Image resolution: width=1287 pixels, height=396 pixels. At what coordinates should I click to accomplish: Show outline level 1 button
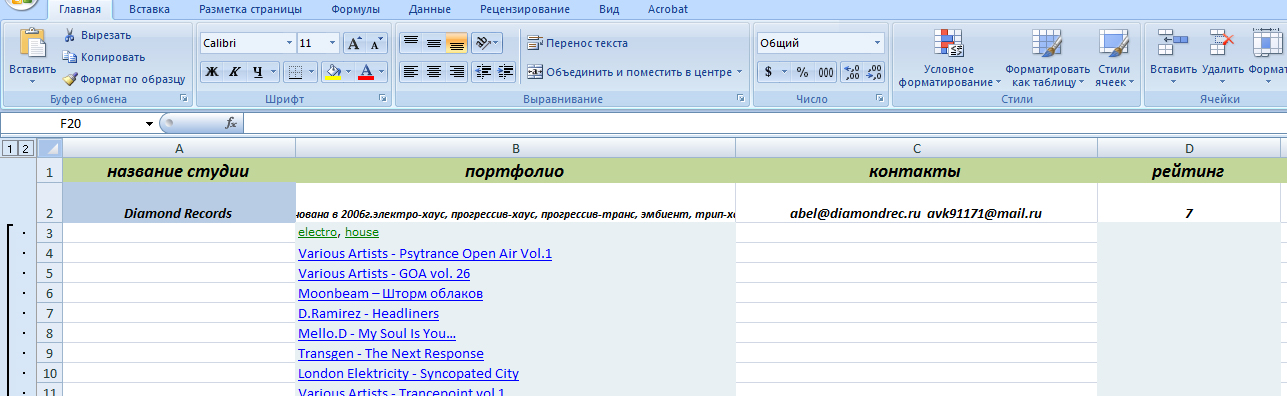coord(9,148)
